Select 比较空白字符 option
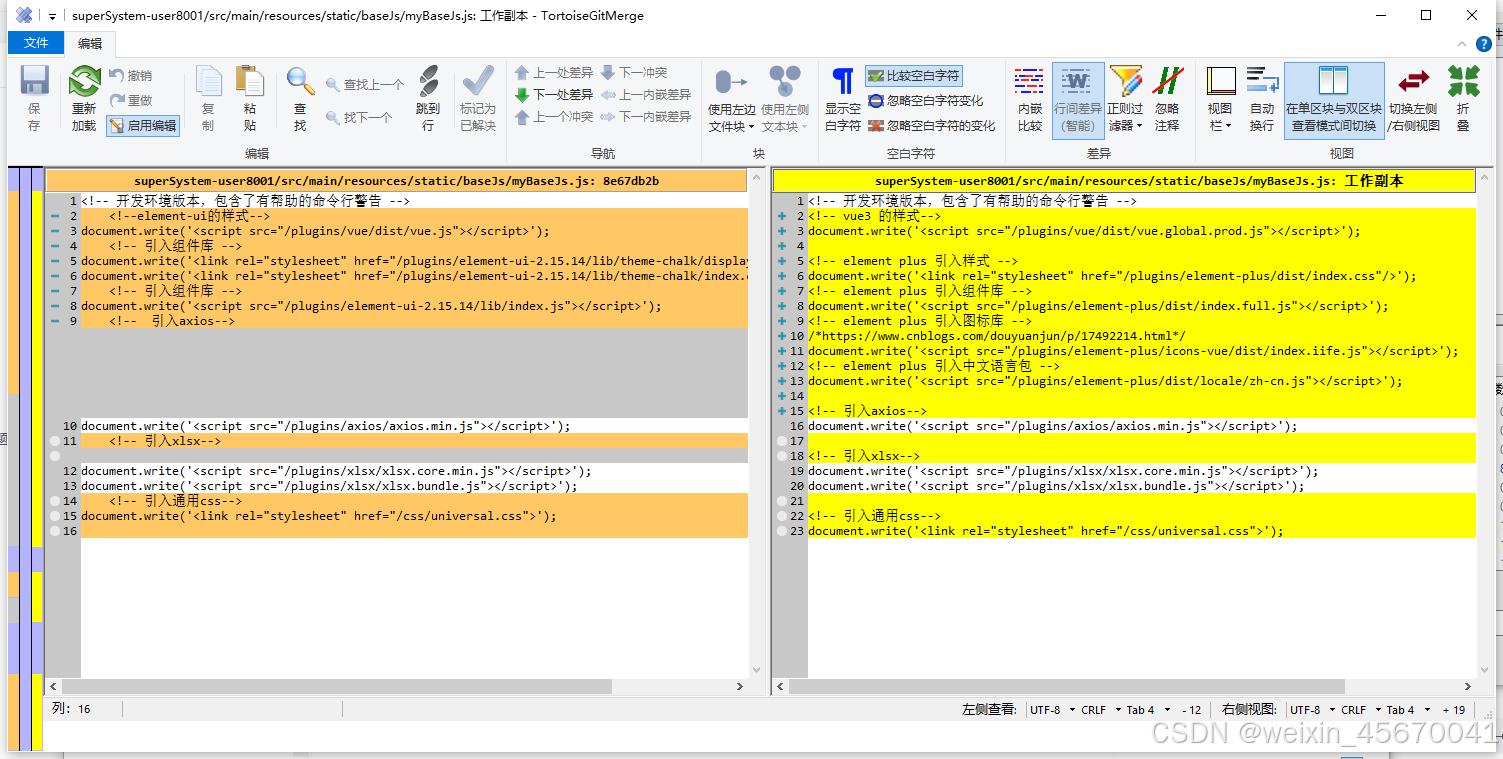The width and height of the screenshot is (1503, 759). [914, 76]
